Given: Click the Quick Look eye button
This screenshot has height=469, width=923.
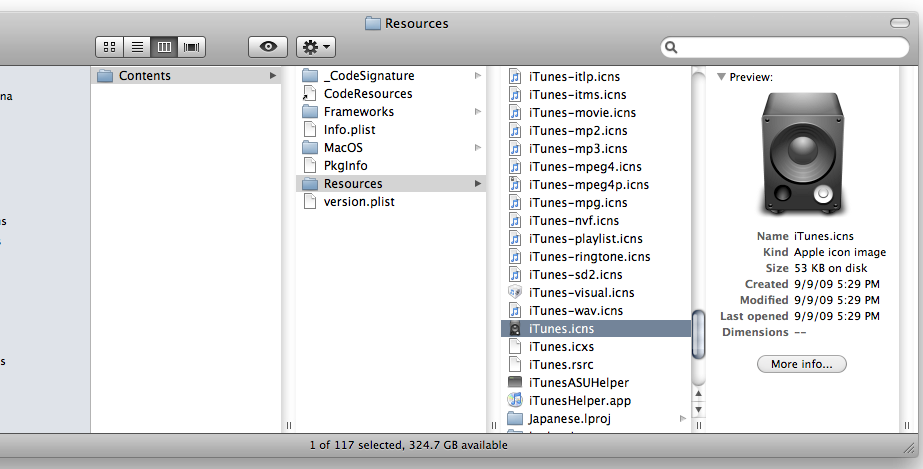Looking at the screenshot, I should [268, 47].
